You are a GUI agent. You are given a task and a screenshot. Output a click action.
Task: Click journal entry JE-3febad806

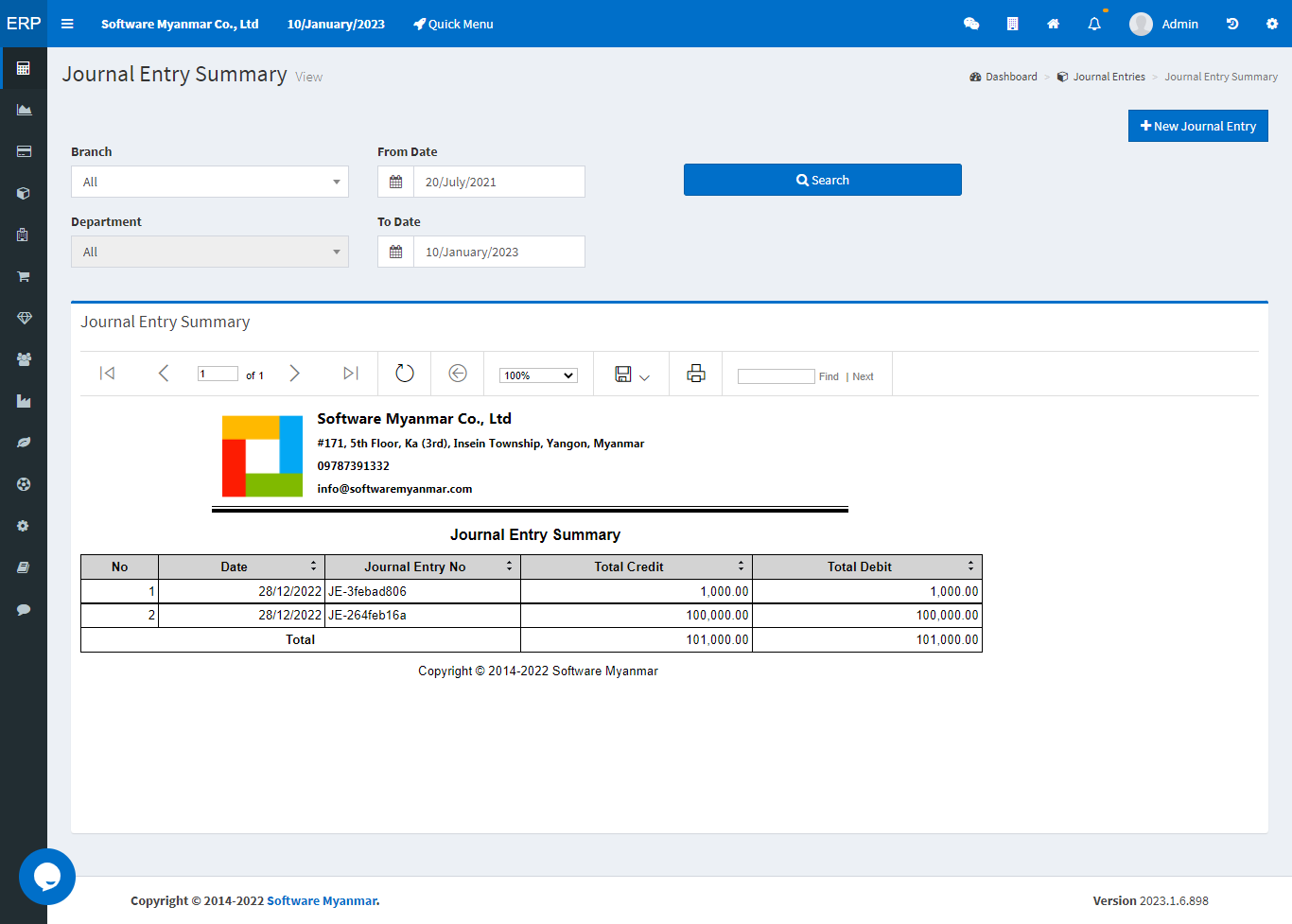pyautogui.click(x=367, y=591)
